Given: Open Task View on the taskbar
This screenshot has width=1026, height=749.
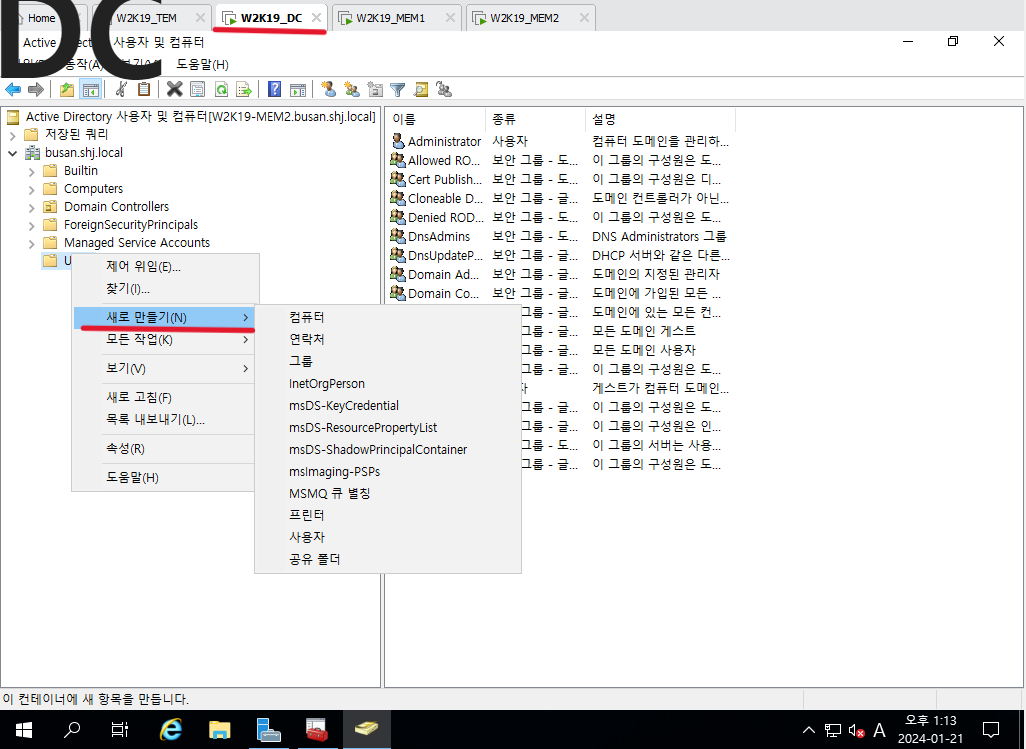Looking at the screenshot, I should pyautogui.click(x=120, y=729).
